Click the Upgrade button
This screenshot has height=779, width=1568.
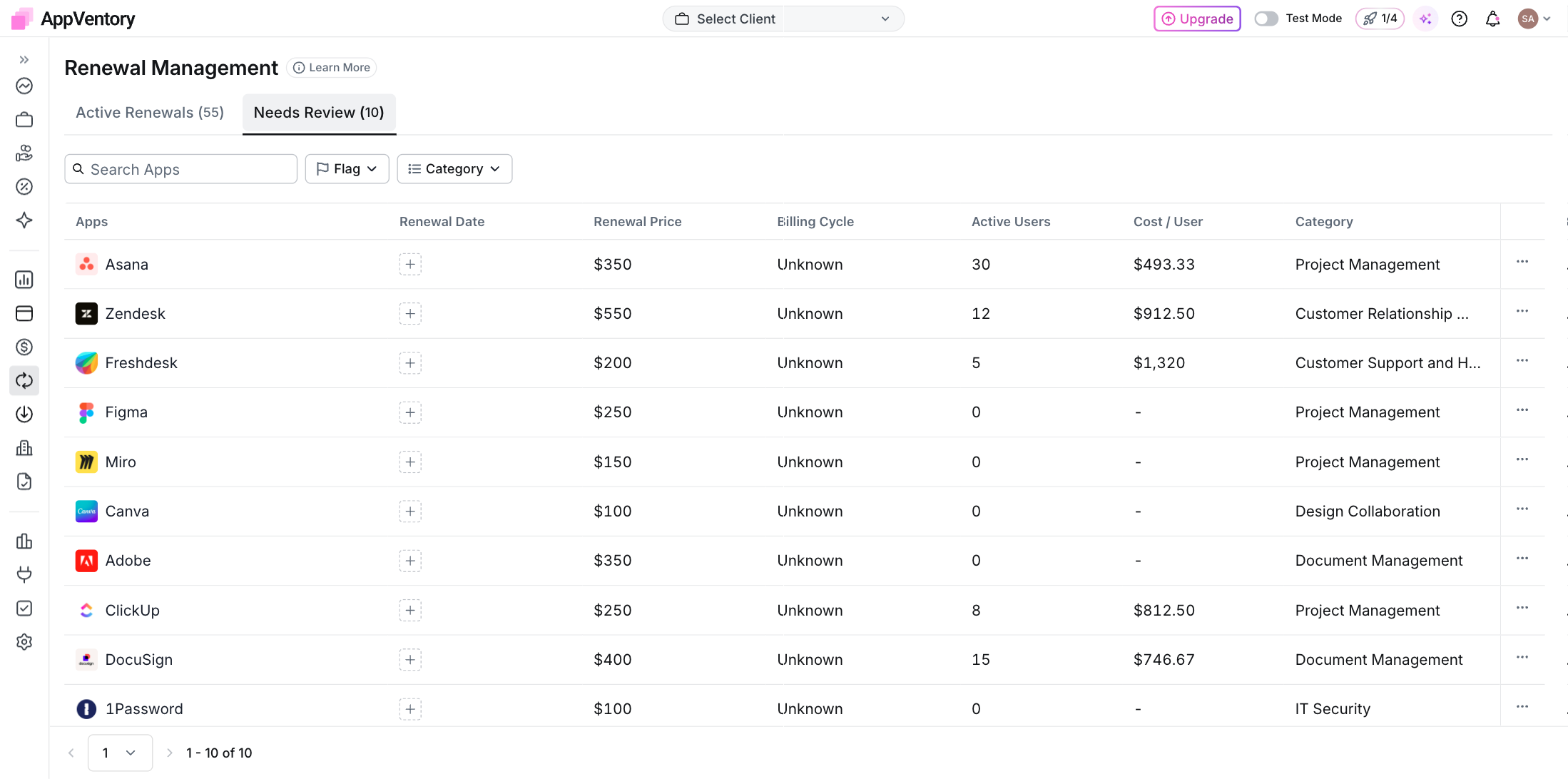point(1197,19)
